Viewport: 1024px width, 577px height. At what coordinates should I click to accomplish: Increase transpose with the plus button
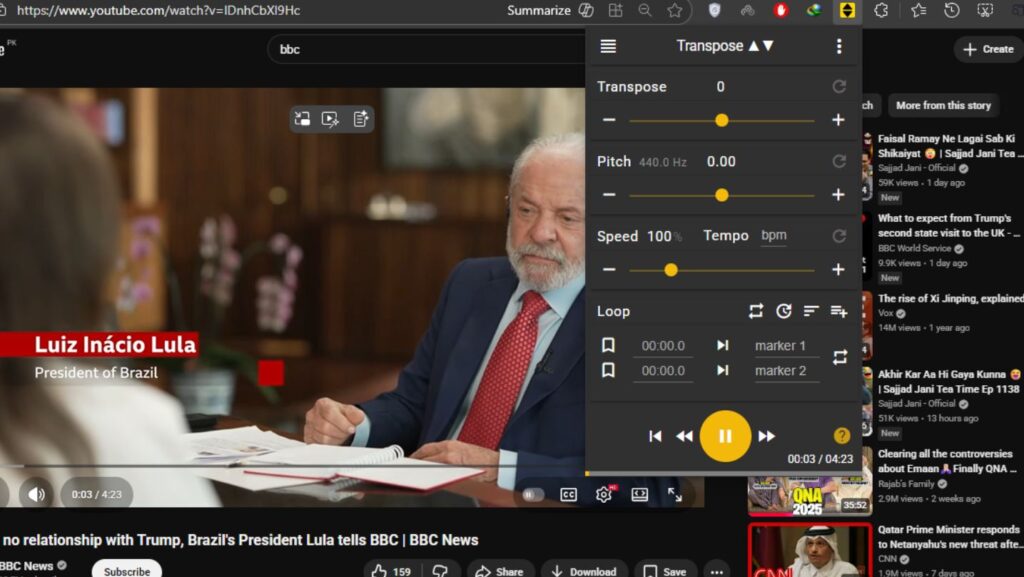(838, 120)
